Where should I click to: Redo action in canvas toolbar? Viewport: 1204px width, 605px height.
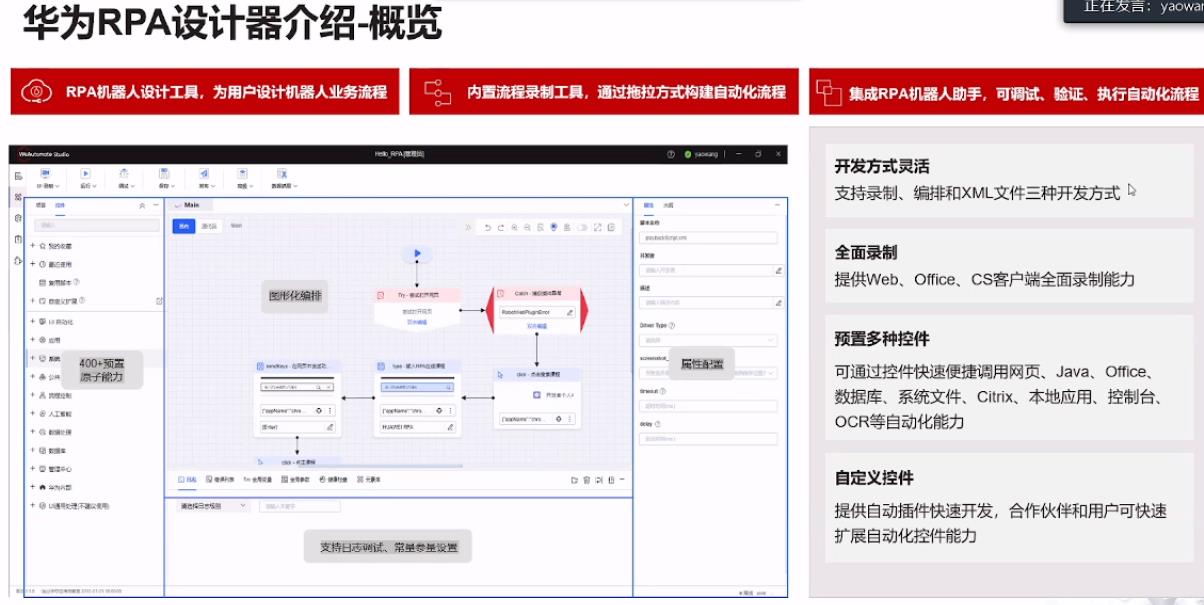pyautogui.click(x=501, y=228)
